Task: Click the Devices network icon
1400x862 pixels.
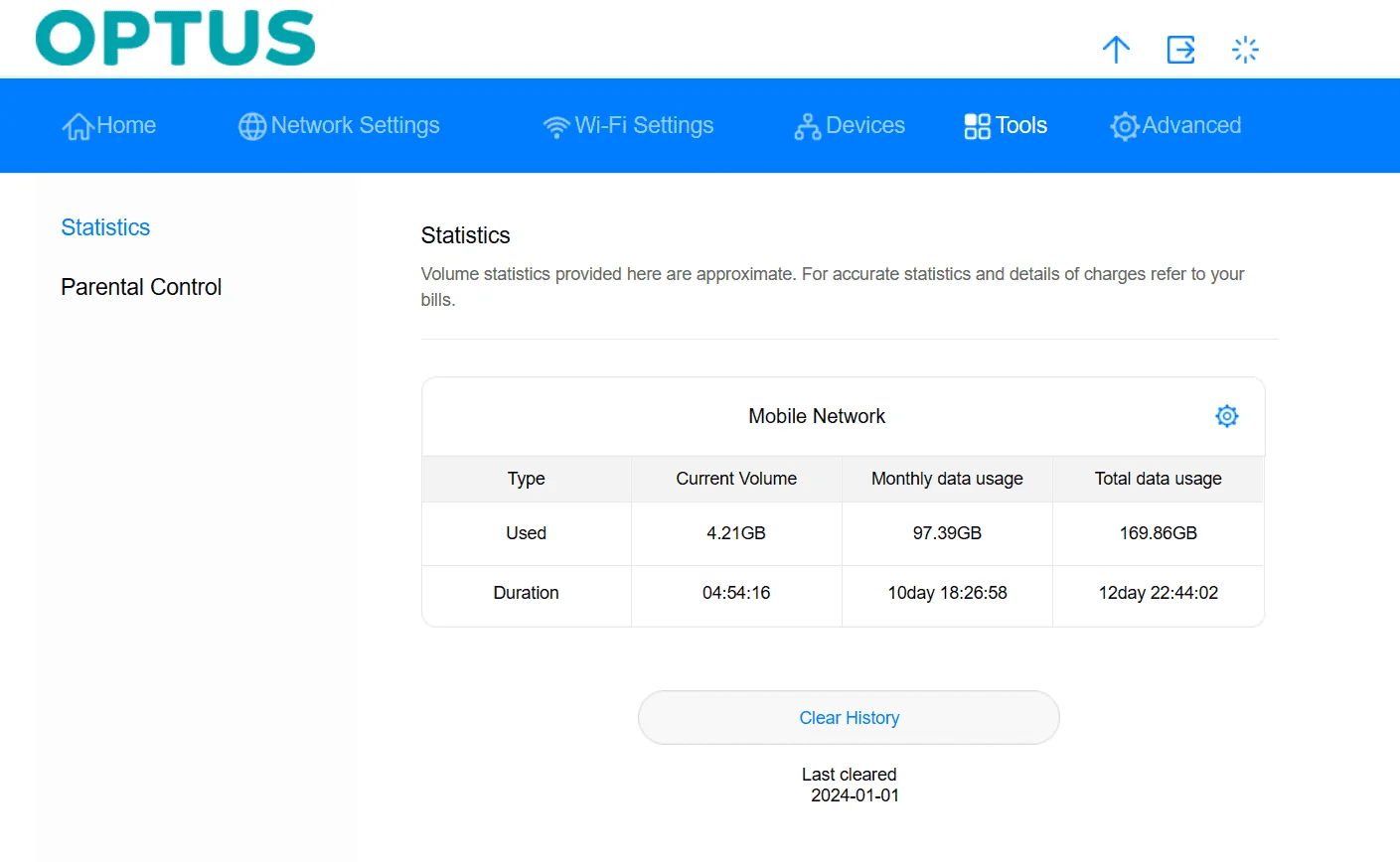Action: pos(808,126)
